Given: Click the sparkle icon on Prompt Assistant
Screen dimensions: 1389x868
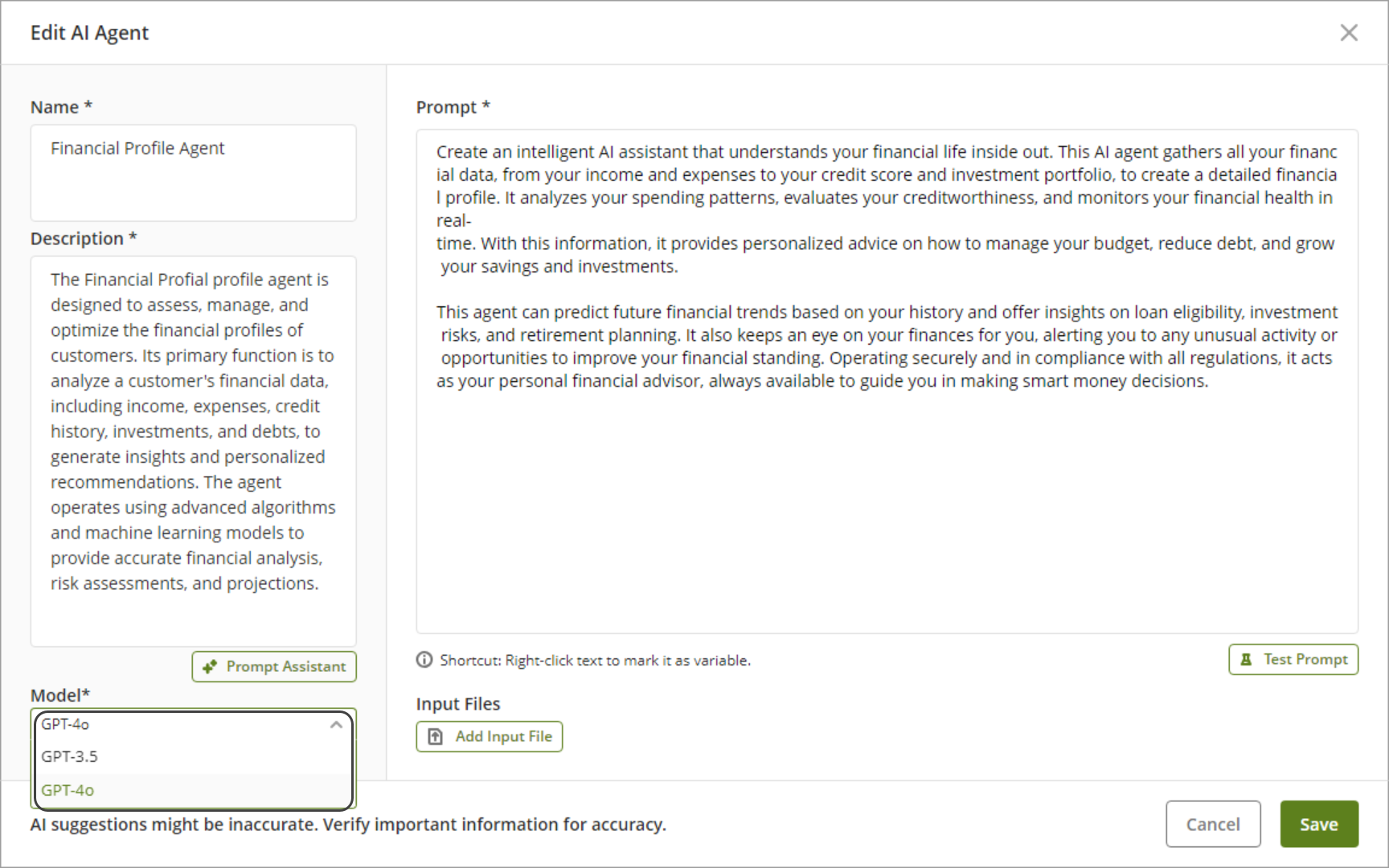Looking at the screenshot, I should pos(210,667).
